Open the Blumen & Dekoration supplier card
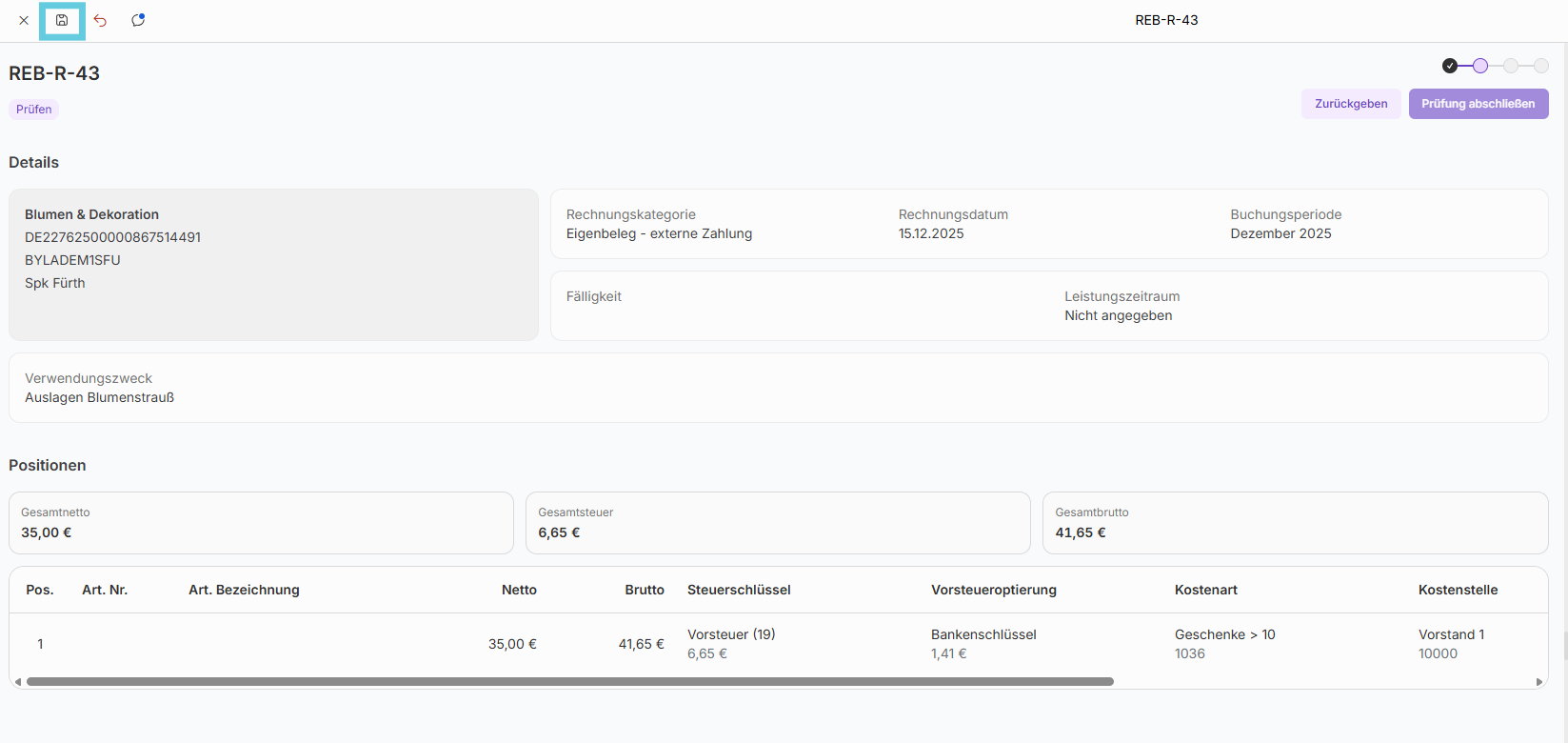This screenshot has width=1568, height=743. click(273, 264)
